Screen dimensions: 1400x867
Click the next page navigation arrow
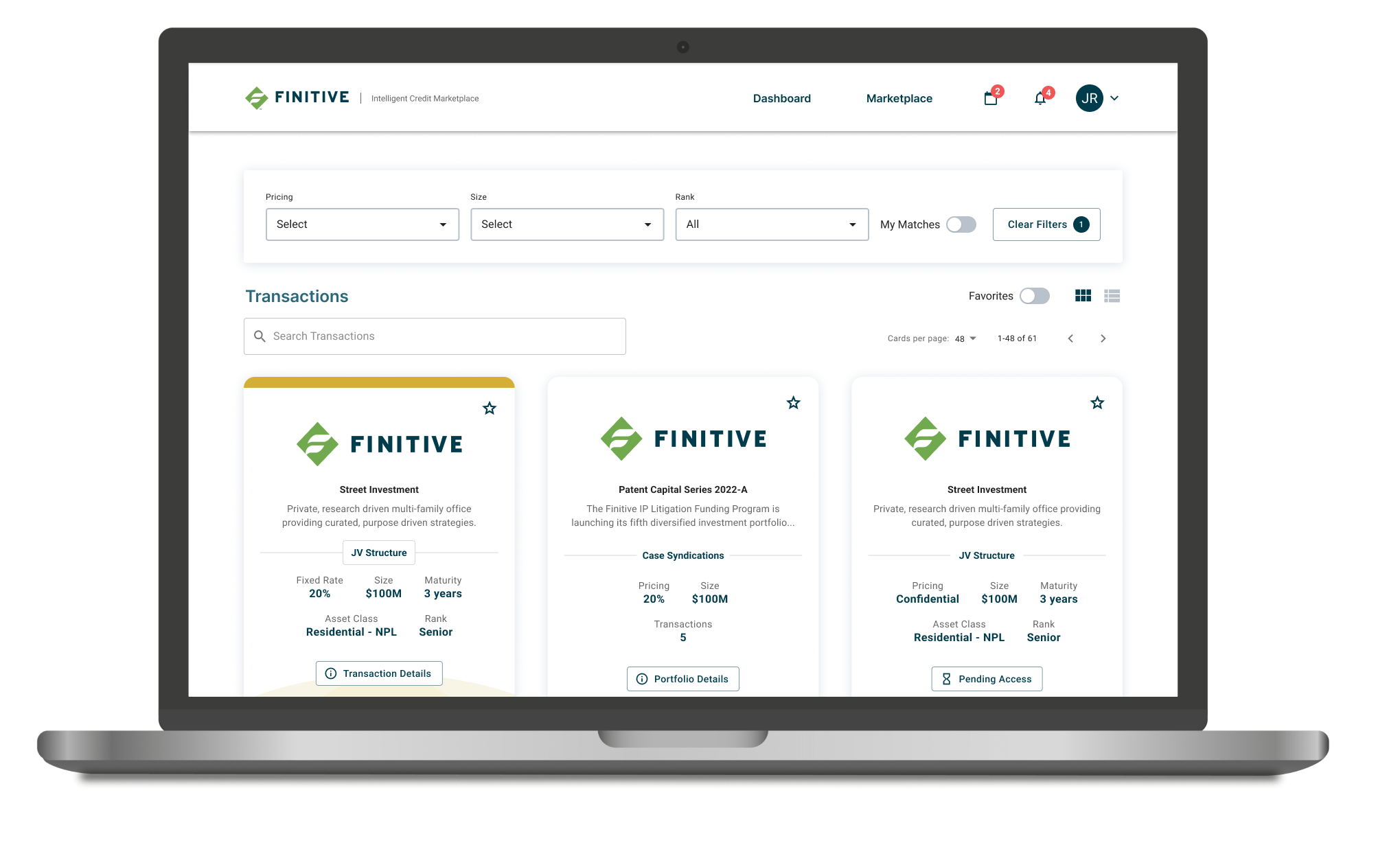1103,338
